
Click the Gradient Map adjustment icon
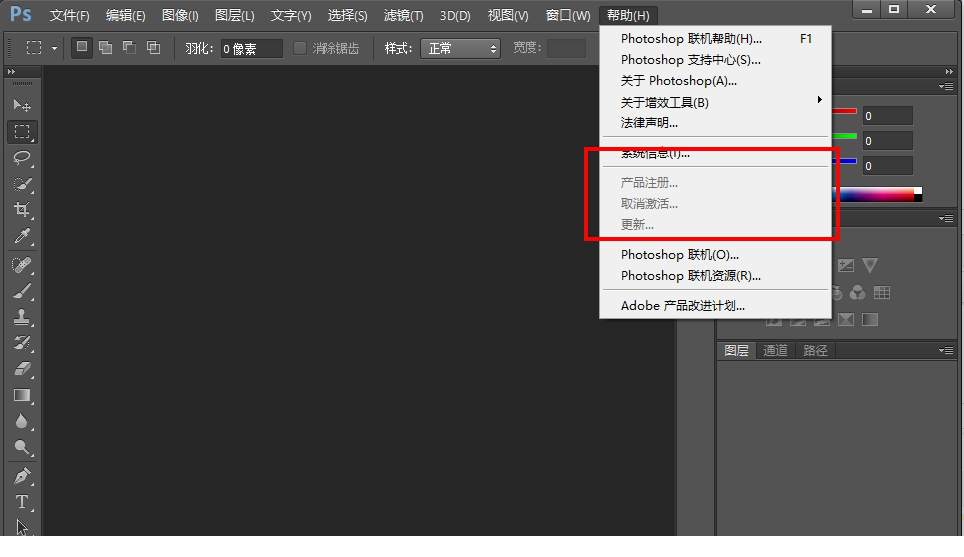pyautogui.click(x=870, y=320)
